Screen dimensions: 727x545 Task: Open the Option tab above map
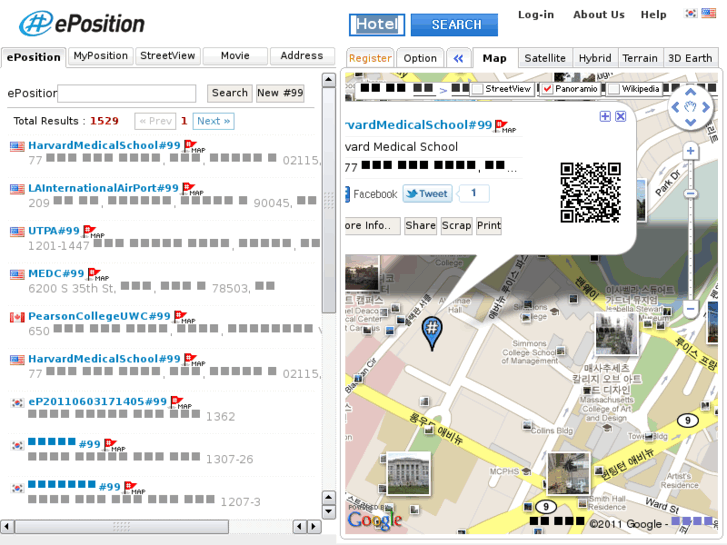pos(420,58)
